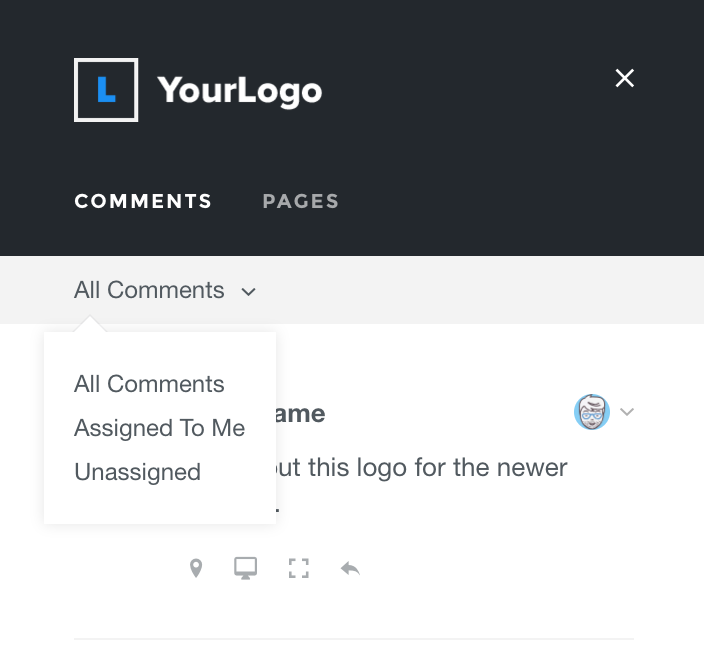704x656 pixels.
Task: Click the comment text about the logo
Action: (422, 468)
